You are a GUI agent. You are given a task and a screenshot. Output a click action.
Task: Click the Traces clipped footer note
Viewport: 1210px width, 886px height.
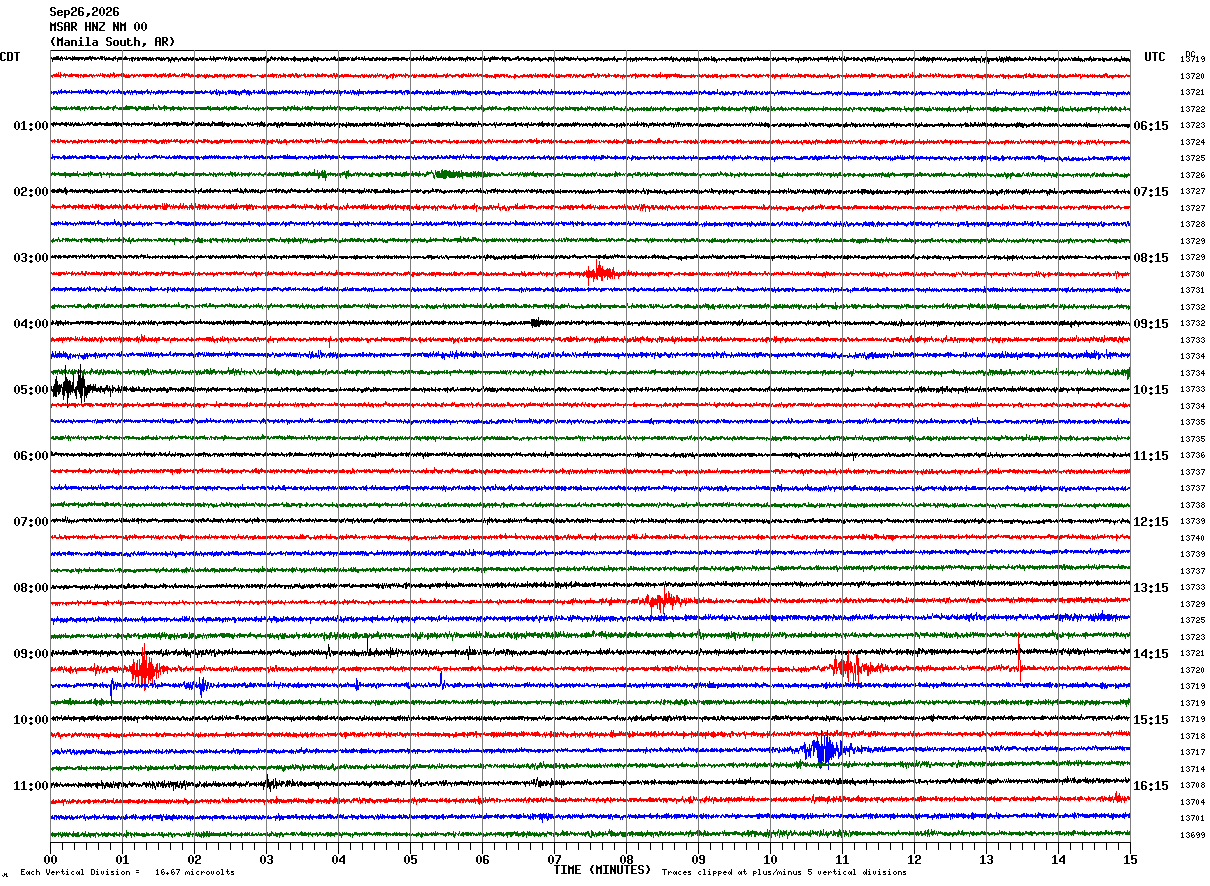[784, 872]
